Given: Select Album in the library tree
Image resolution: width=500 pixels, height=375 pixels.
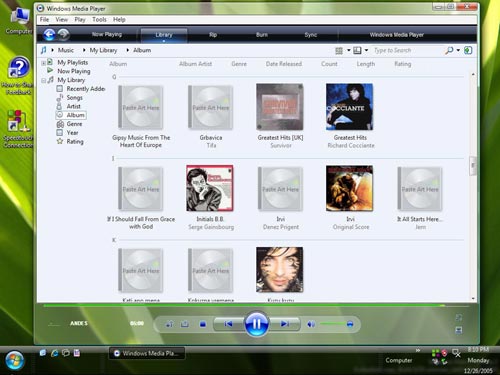Looking at the screenshot, I should pyautogui.click(x=75, y=115).
